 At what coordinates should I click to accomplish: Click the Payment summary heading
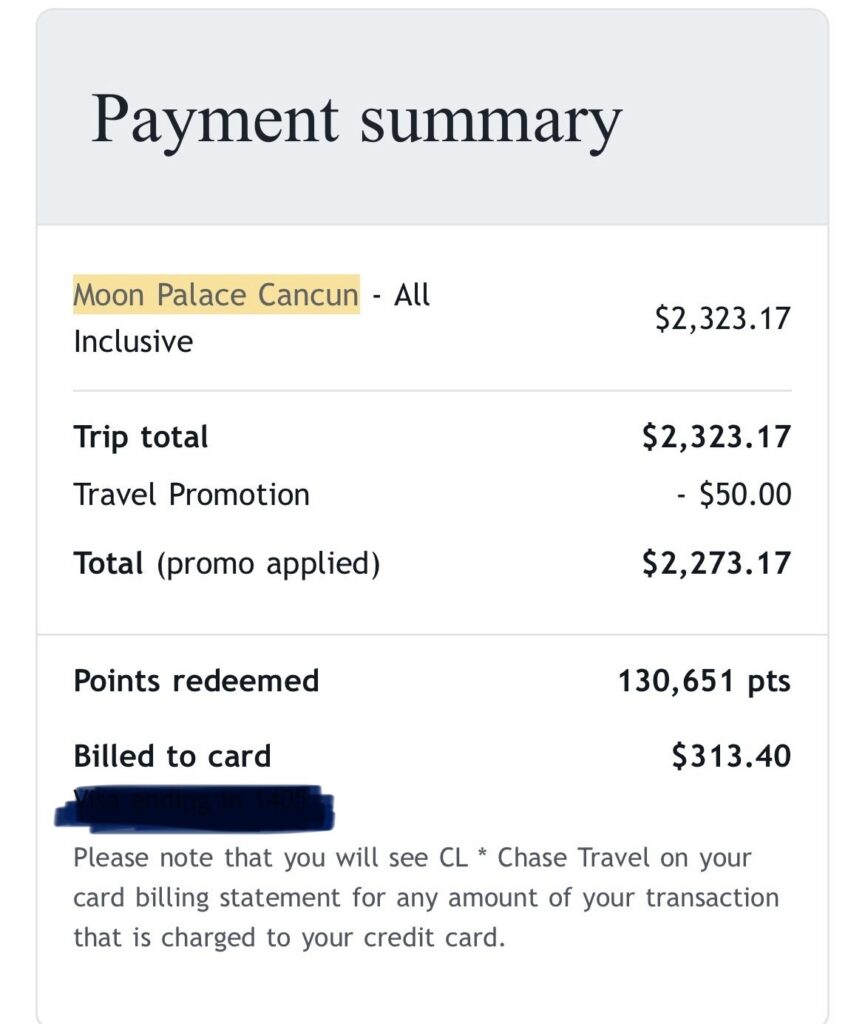coord(356,120)
